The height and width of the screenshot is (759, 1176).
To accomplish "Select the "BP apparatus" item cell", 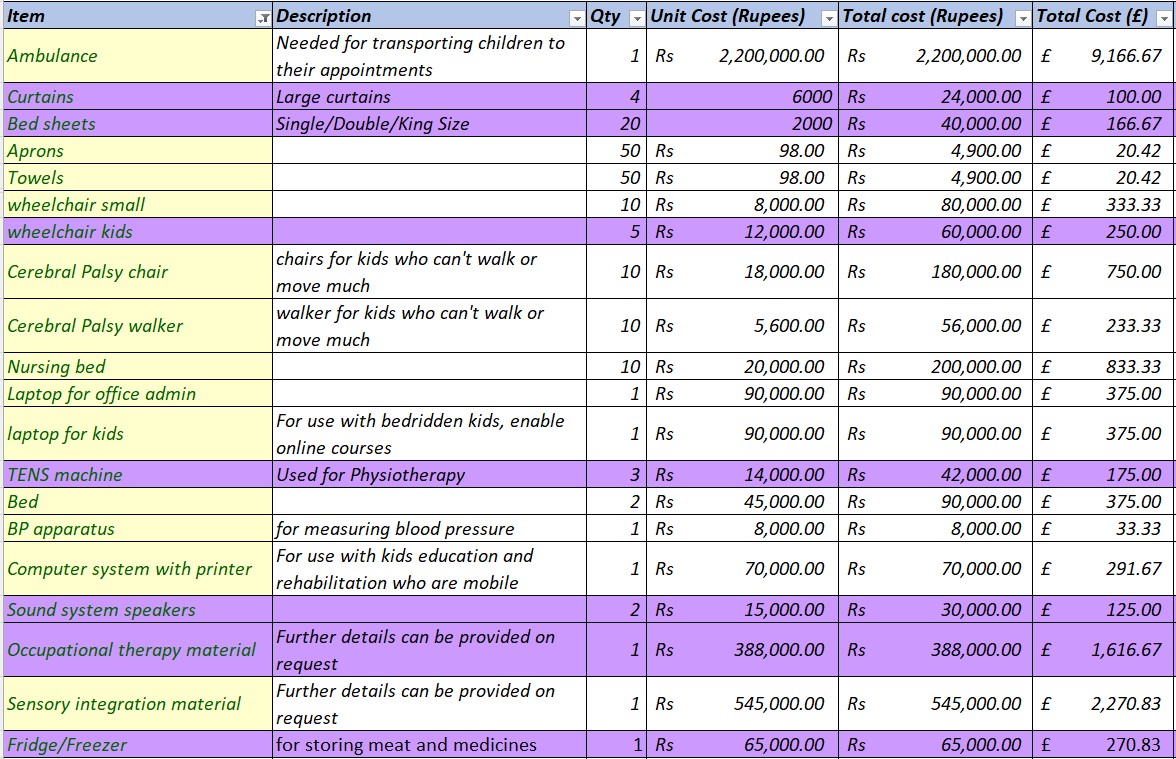I will pyautogui.click(x=138, y=529).
